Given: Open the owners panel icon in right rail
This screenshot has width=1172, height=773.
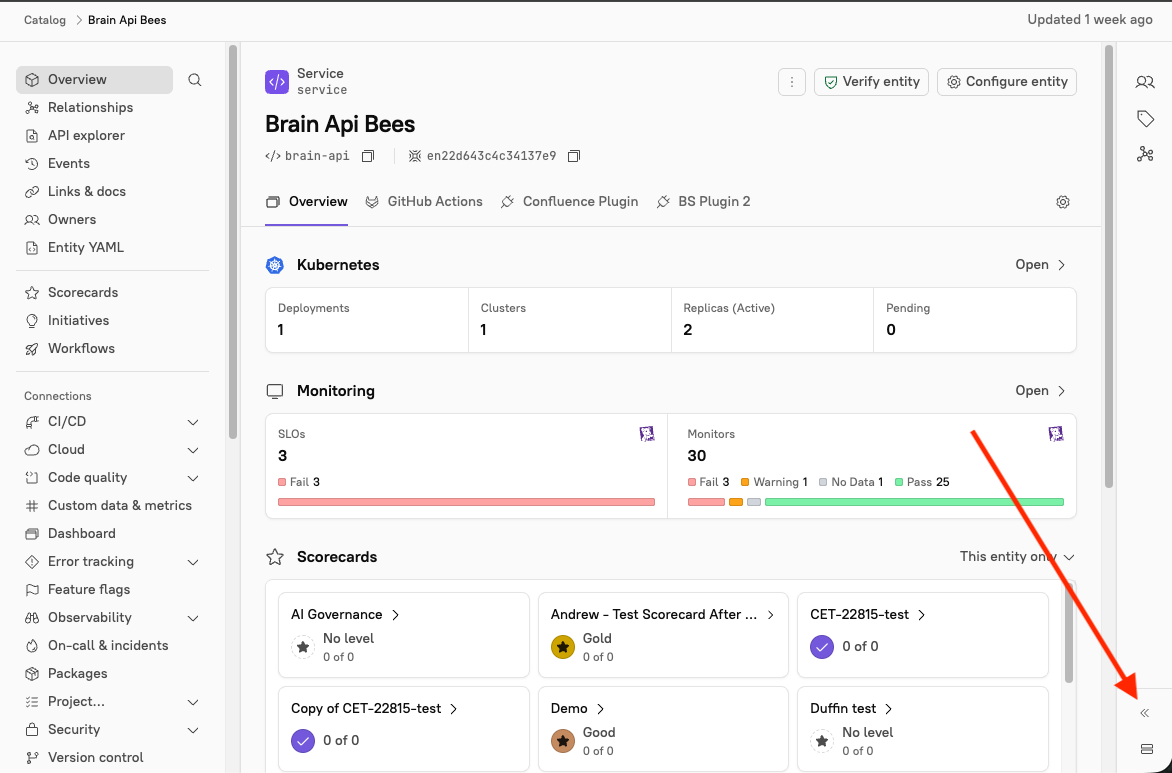Looking at the screenshot, I should click(x=1144, y=82).
